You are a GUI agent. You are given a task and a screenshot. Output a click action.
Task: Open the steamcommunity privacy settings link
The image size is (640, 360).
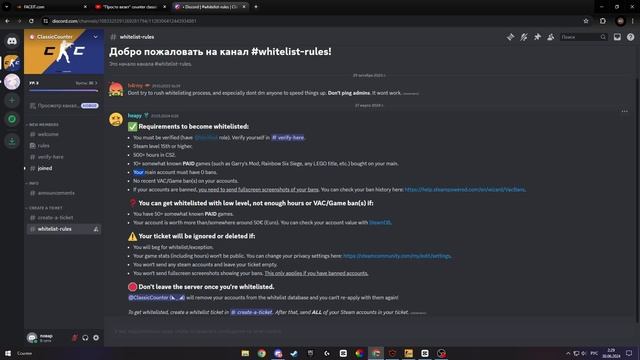coord(397,256)
